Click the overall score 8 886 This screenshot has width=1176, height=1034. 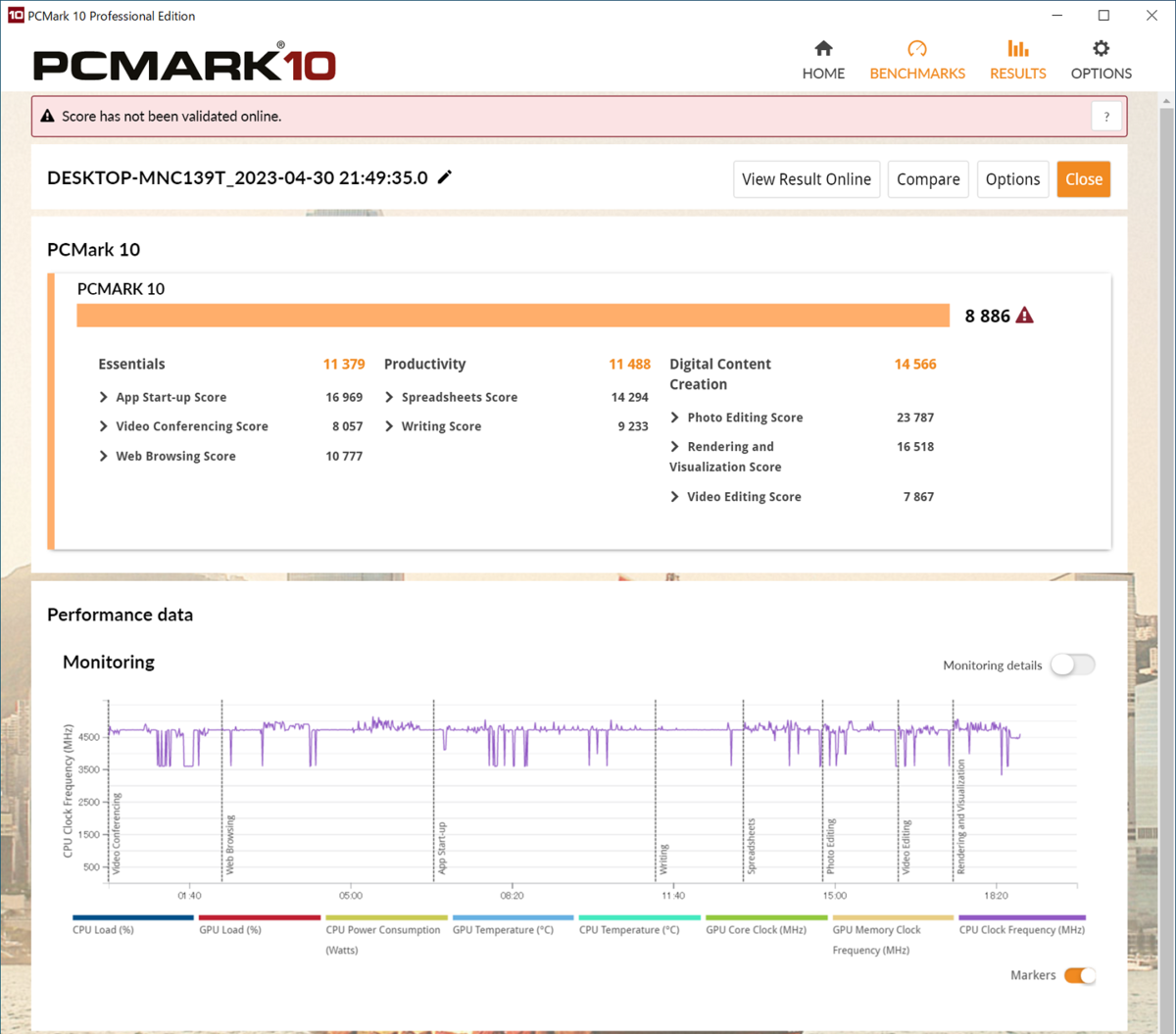point(987,316)
